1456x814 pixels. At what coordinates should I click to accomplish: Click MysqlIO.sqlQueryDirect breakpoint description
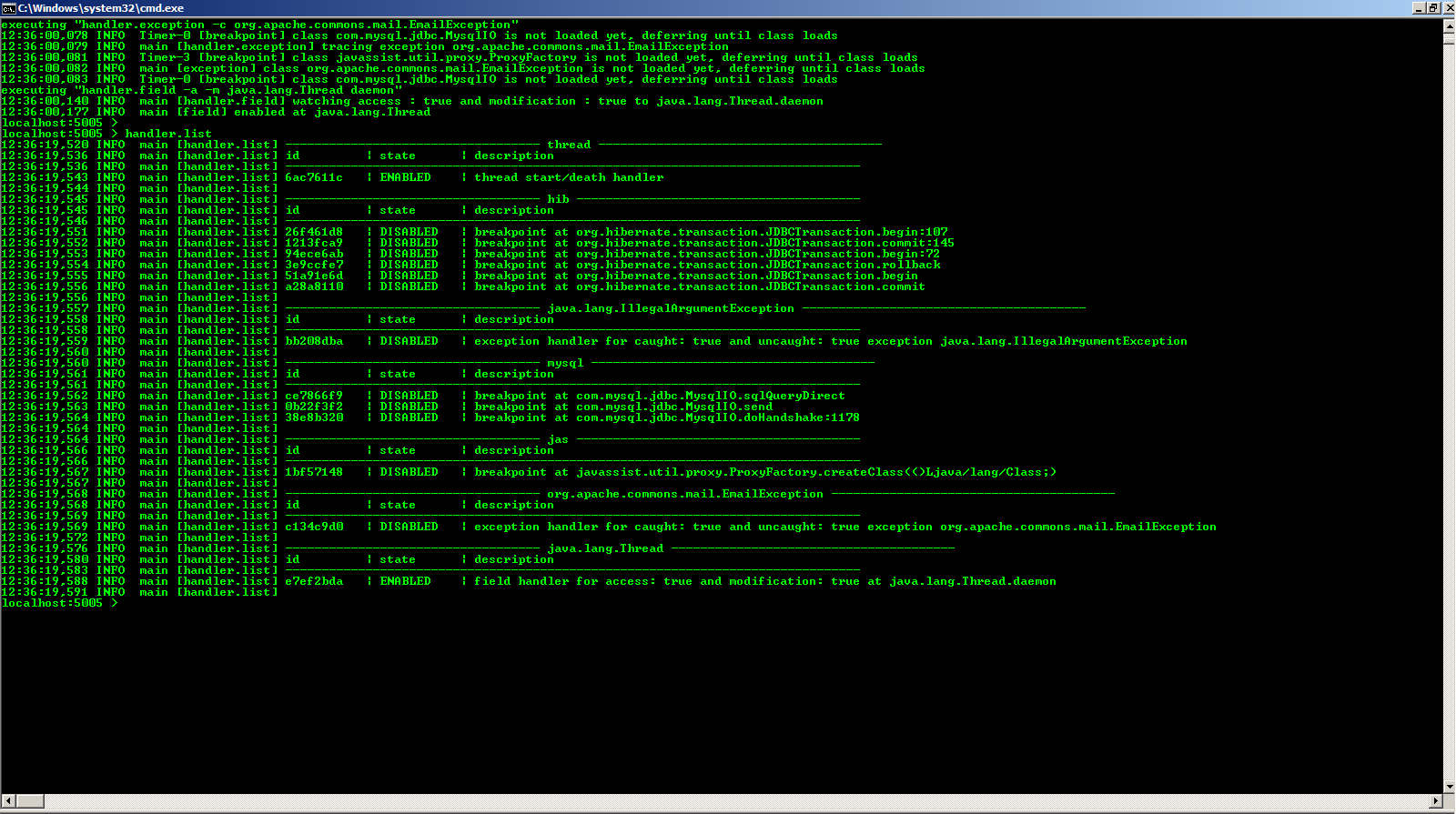tap(660, 396)
